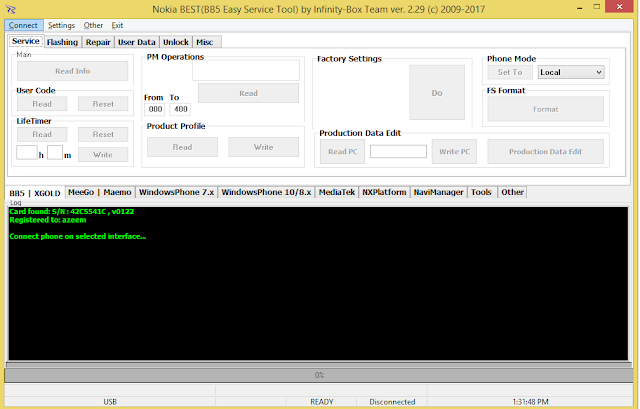Click Product Profile Write button

pos(263,147)
